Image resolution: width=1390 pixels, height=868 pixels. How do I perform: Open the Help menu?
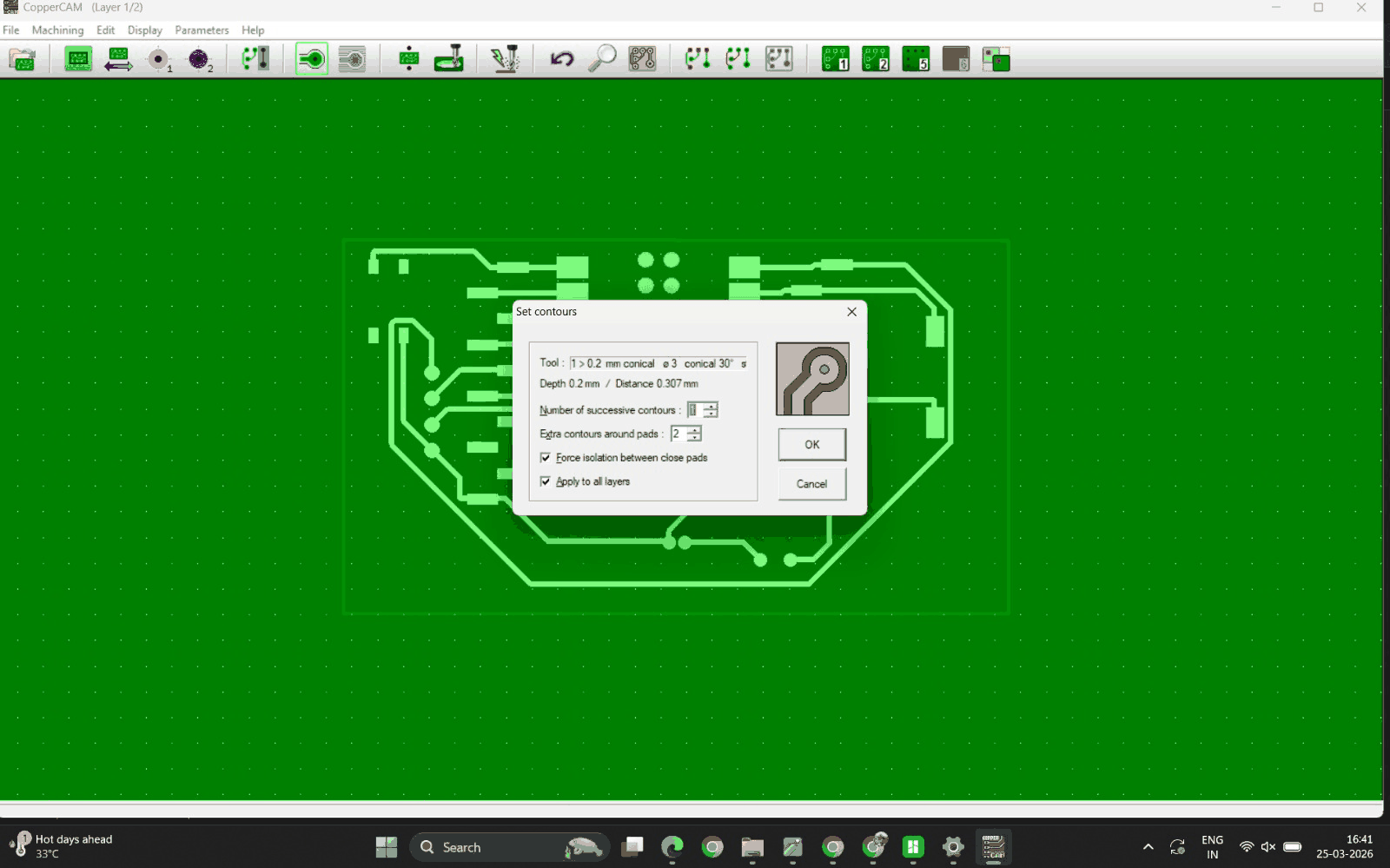point(253,30)
